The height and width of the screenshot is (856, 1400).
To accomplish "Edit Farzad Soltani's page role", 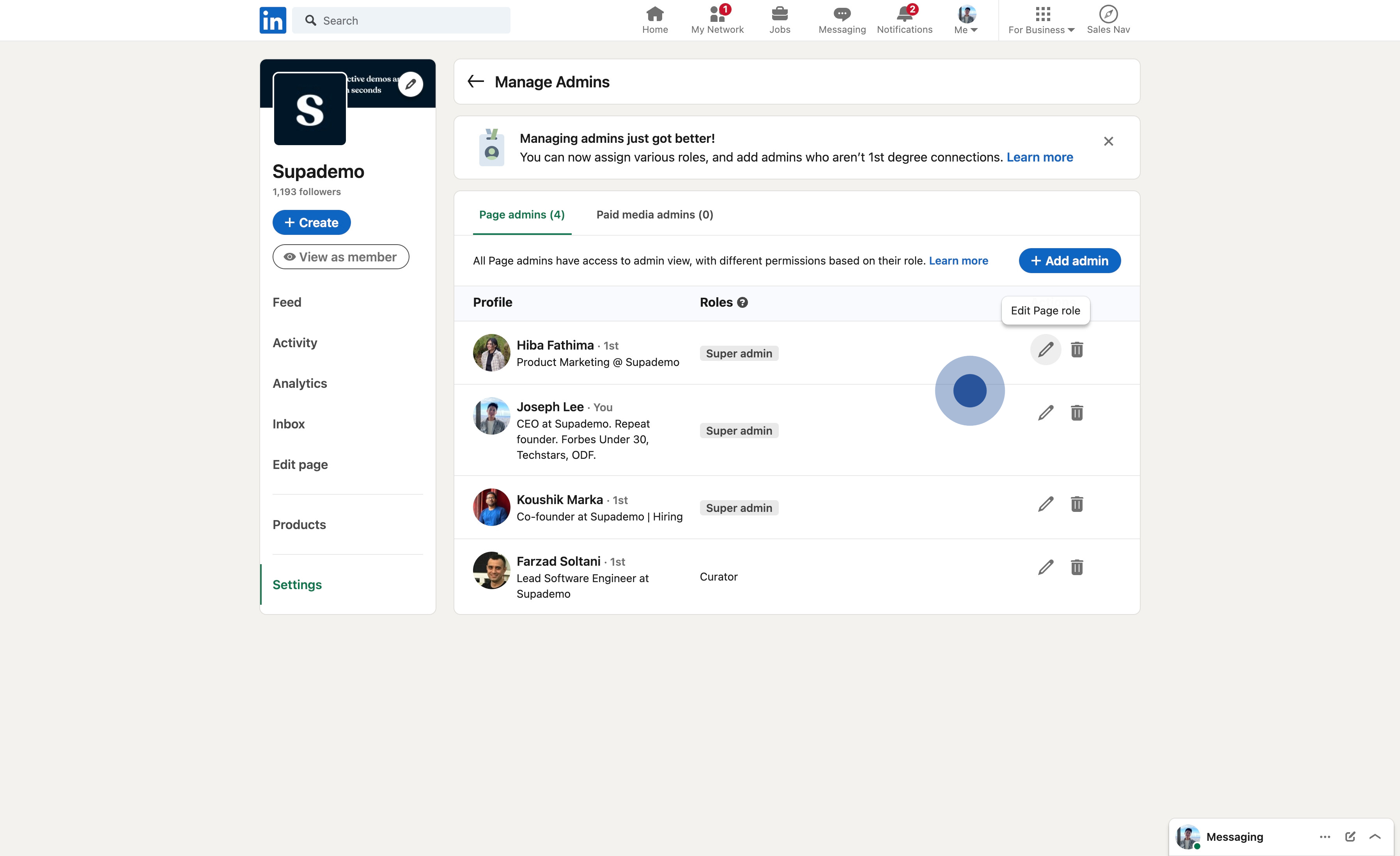I will point(1046,567).
